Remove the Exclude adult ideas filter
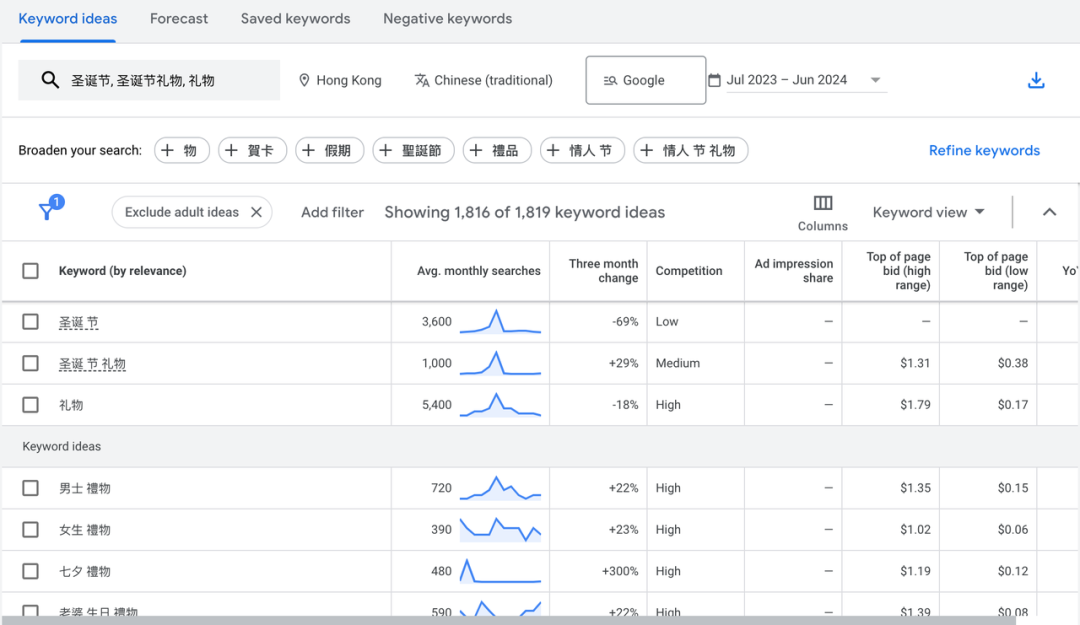1080x625 pixels. 256,212
